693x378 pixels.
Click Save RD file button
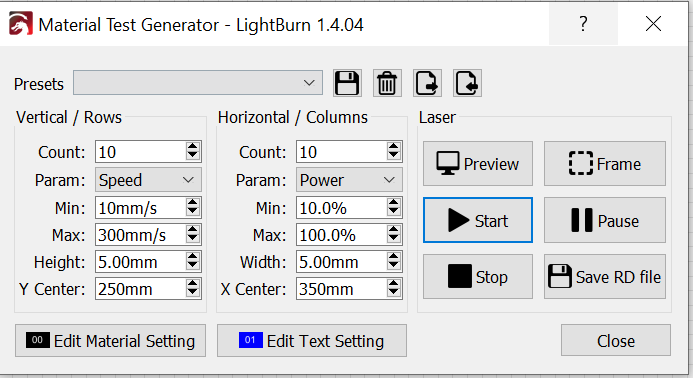(x=605, y=277)
